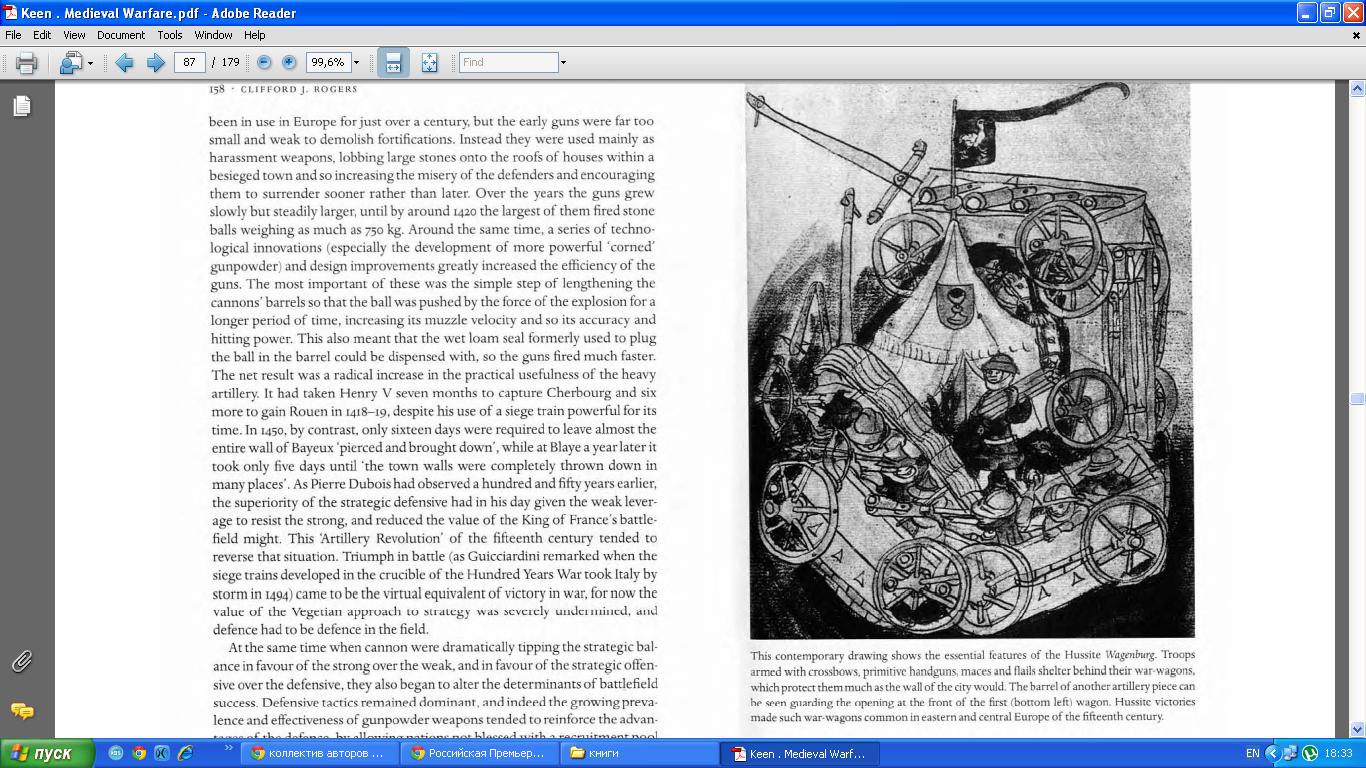Click the vertical scrollbar thumb

[x=1357, y=399]
